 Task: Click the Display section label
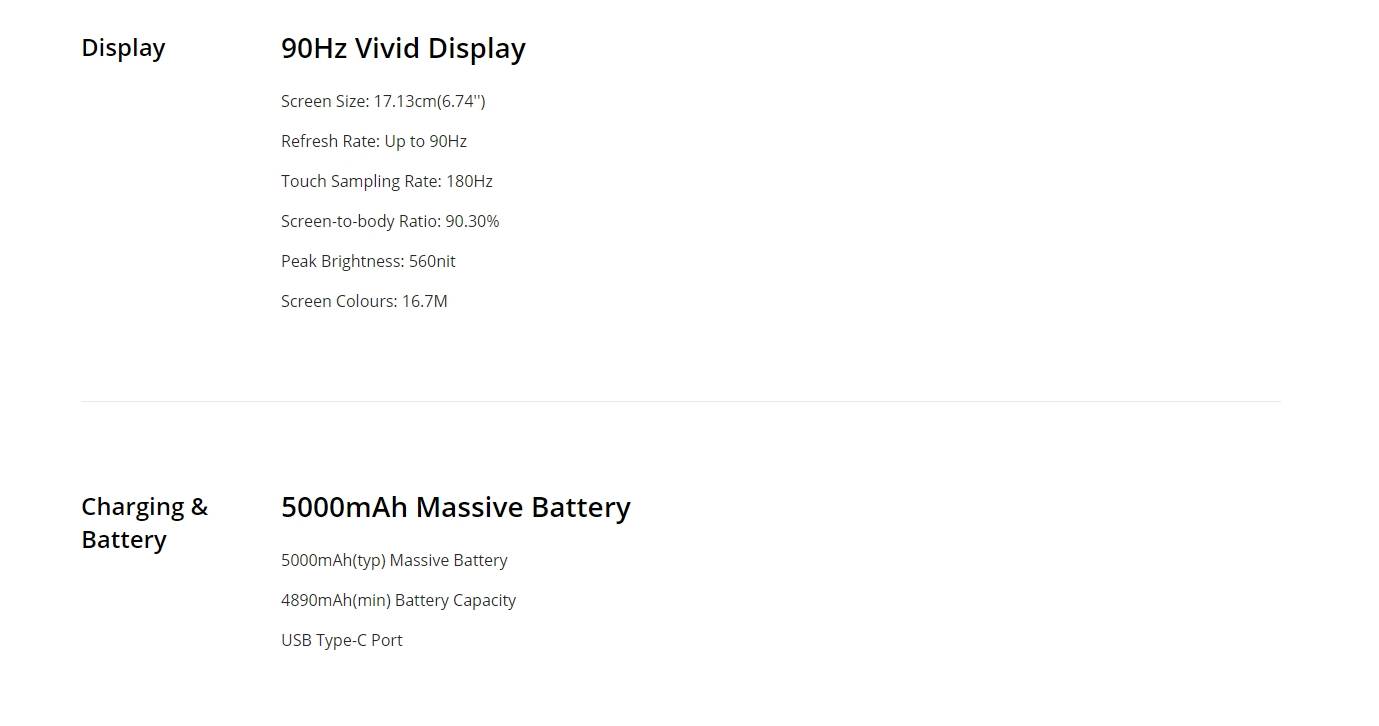pyautogui.click(x=123, y=48)
